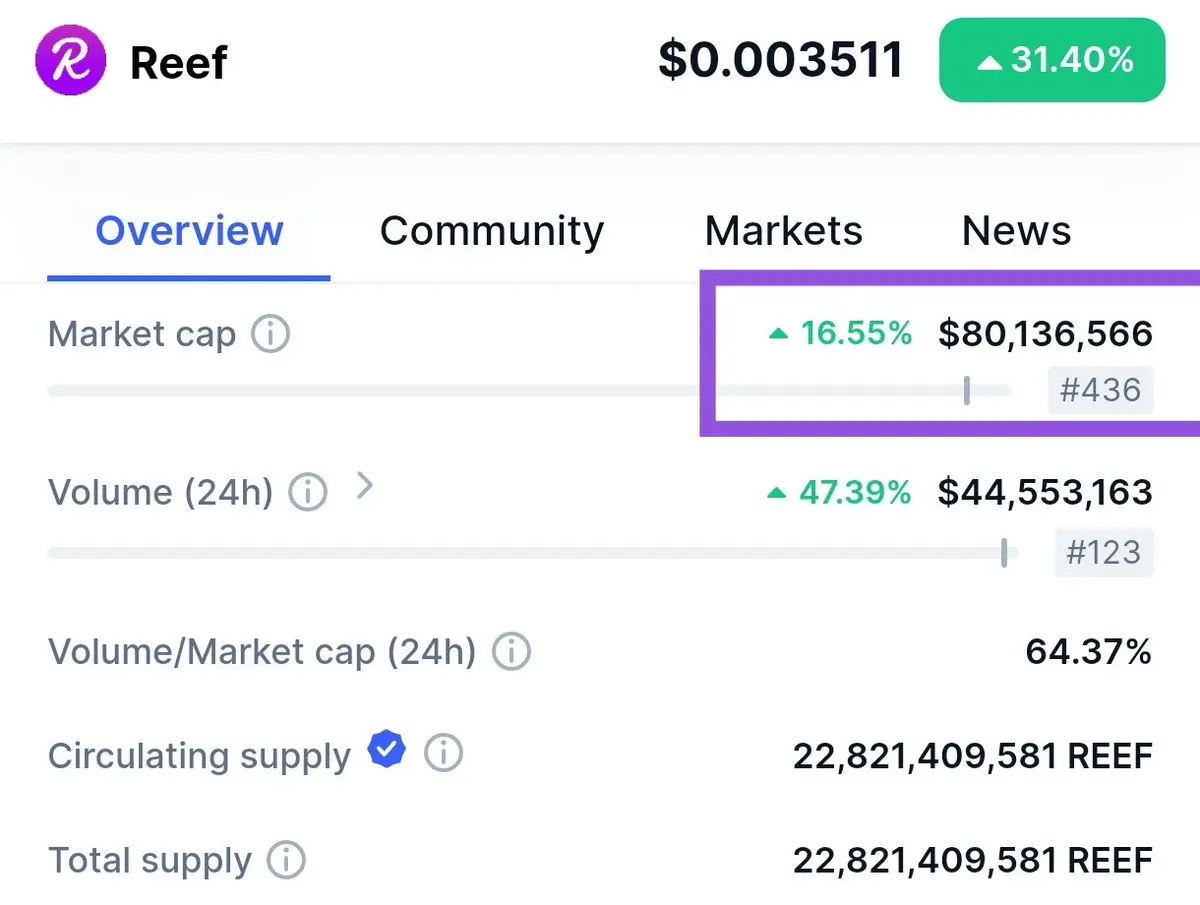Click the Market cap label
The image size is (1200, 905).
coord(142,334)
